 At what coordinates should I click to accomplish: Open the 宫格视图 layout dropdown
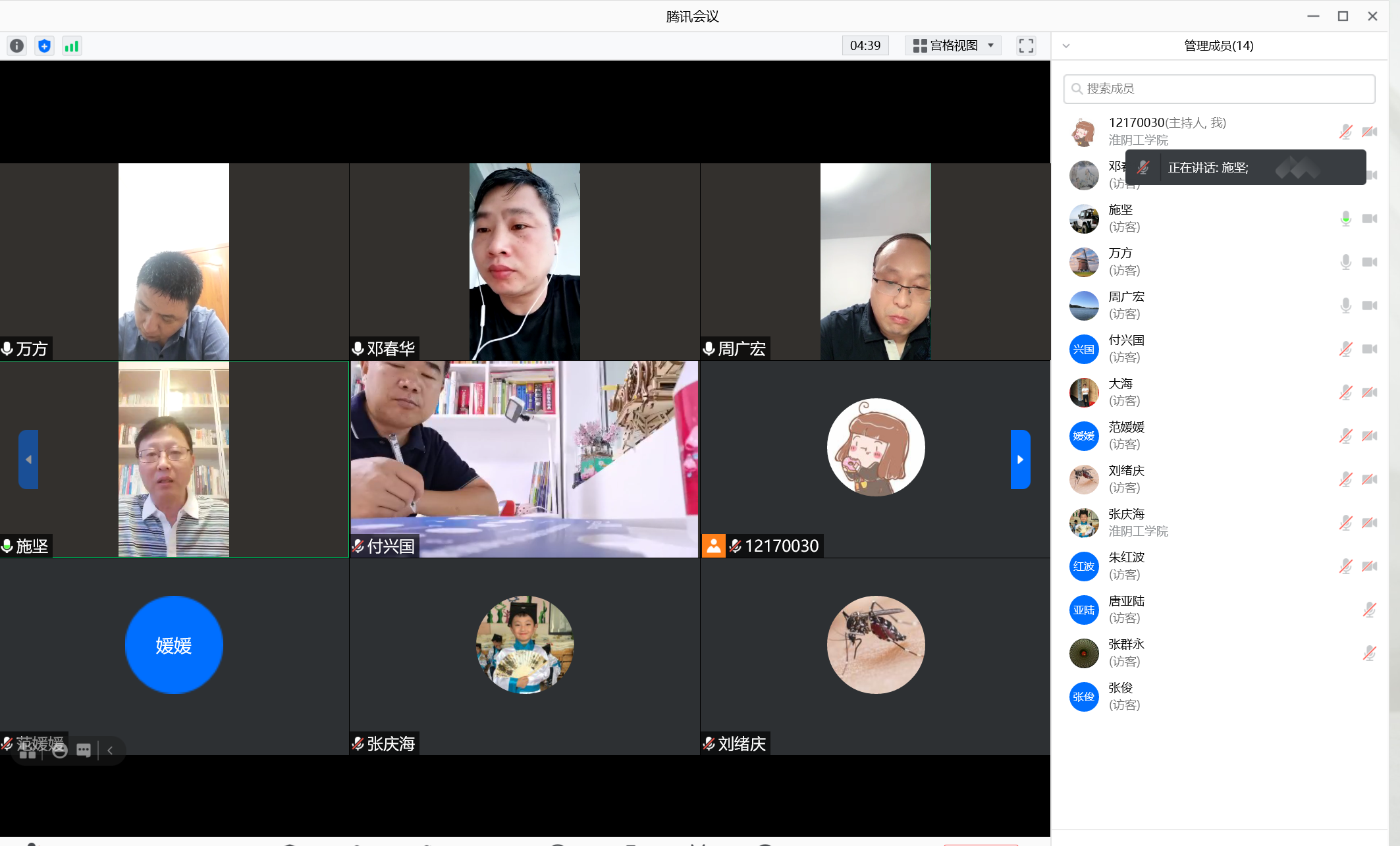[953, 45]
